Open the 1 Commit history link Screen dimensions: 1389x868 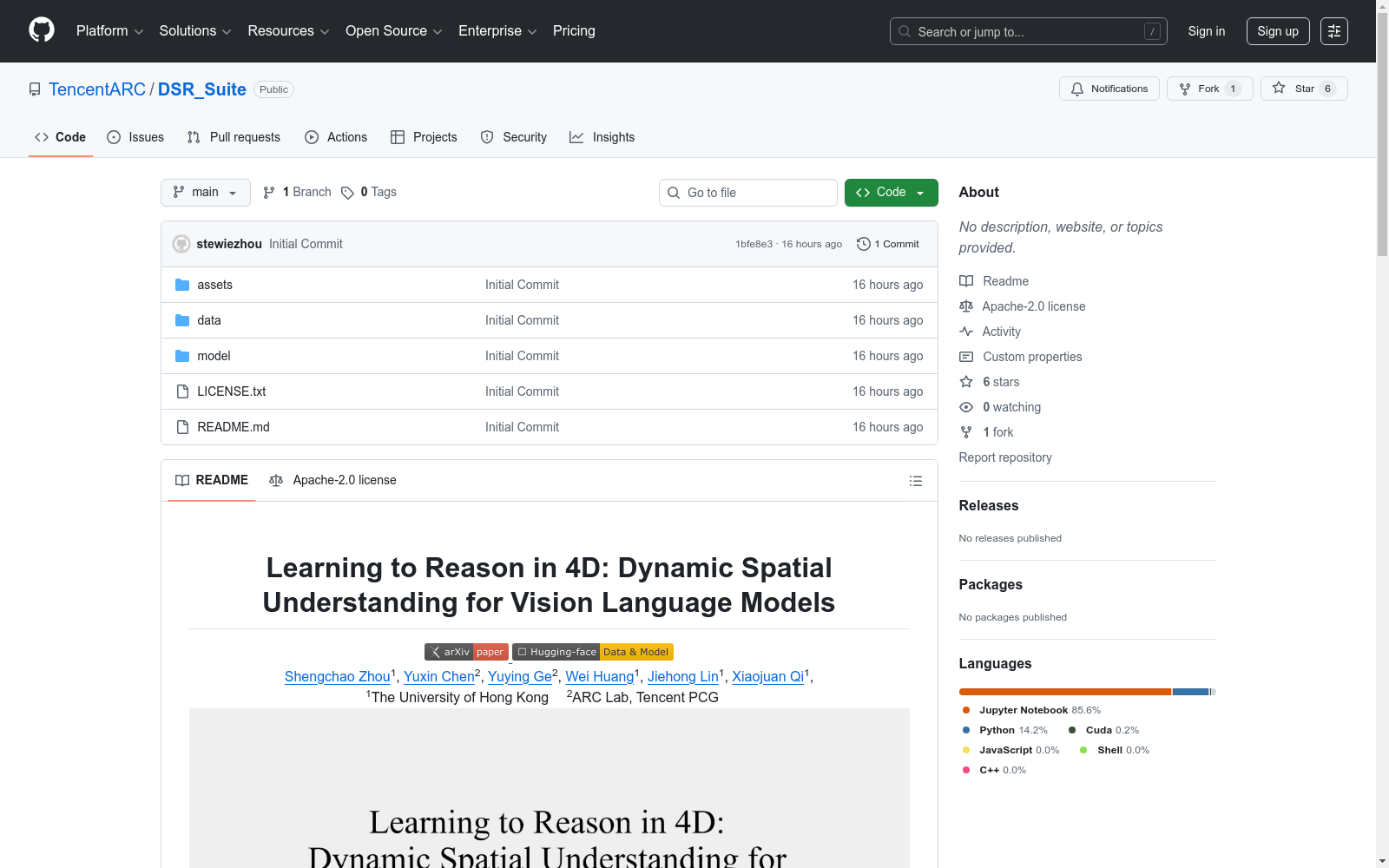(888, 244)
